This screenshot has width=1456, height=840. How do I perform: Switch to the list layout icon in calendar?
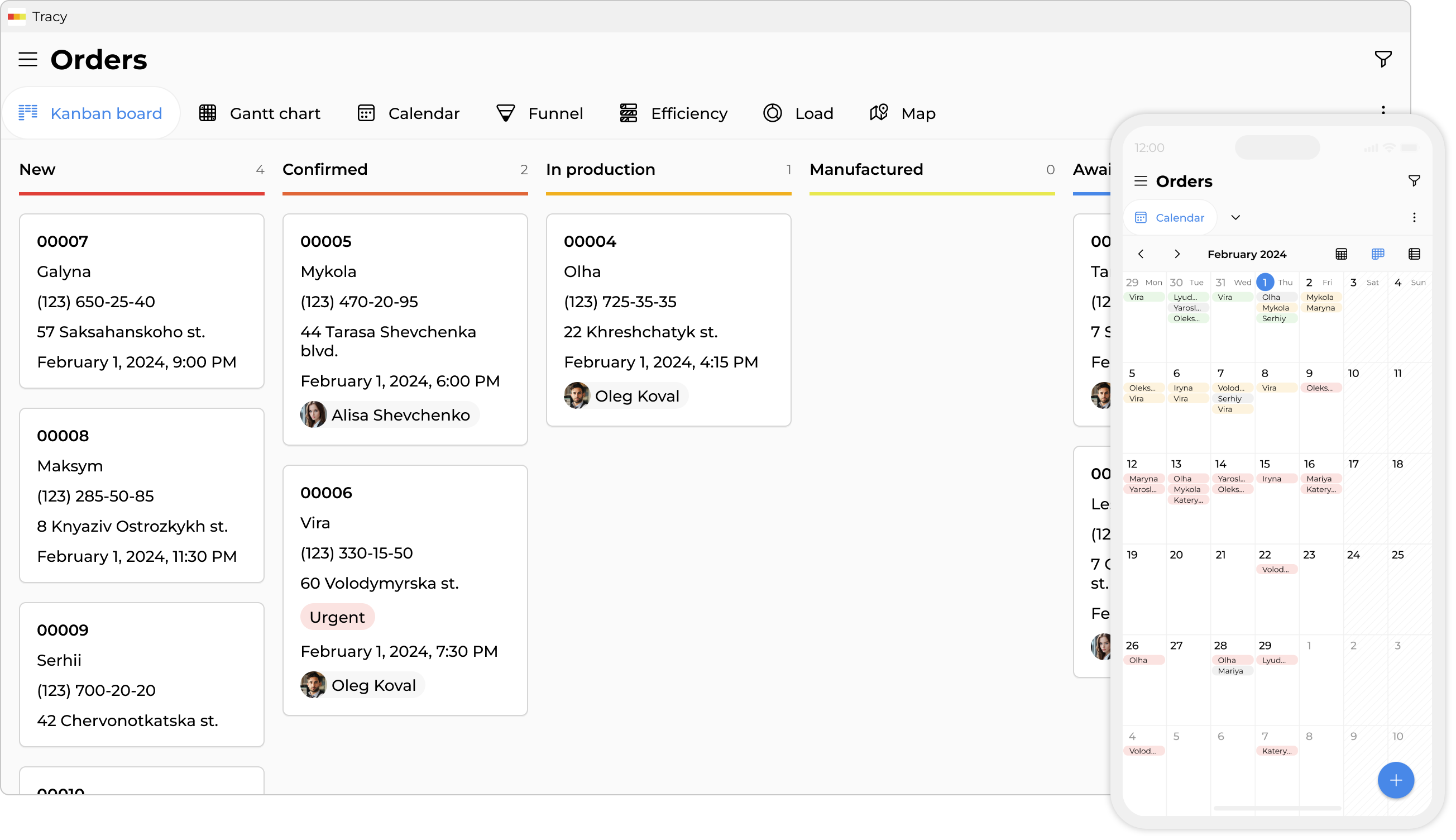[x=1414, y=254]
